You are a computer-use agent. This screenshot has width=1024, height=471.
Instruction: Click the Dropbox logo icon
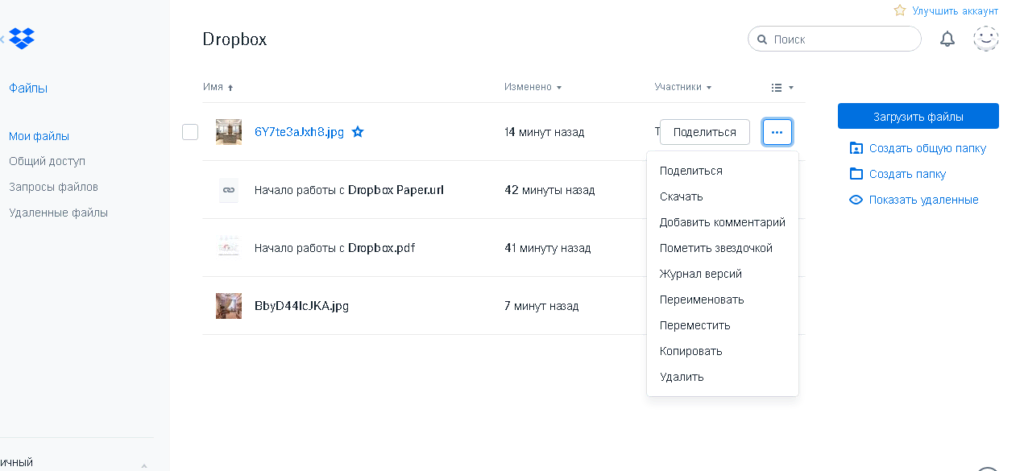[x=22, y=39]
